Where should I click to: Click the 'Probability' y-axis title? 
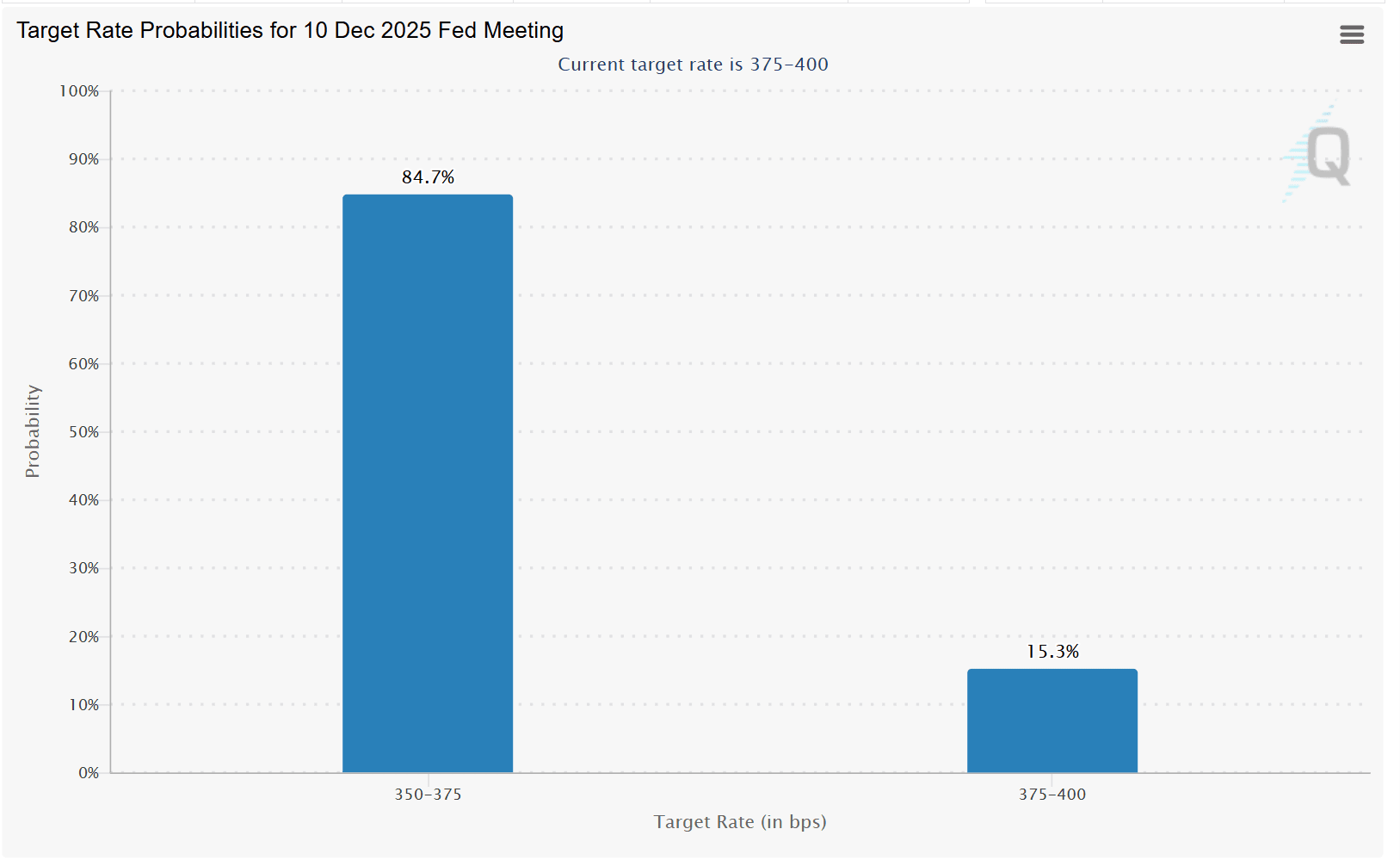[x=33, y=430]
